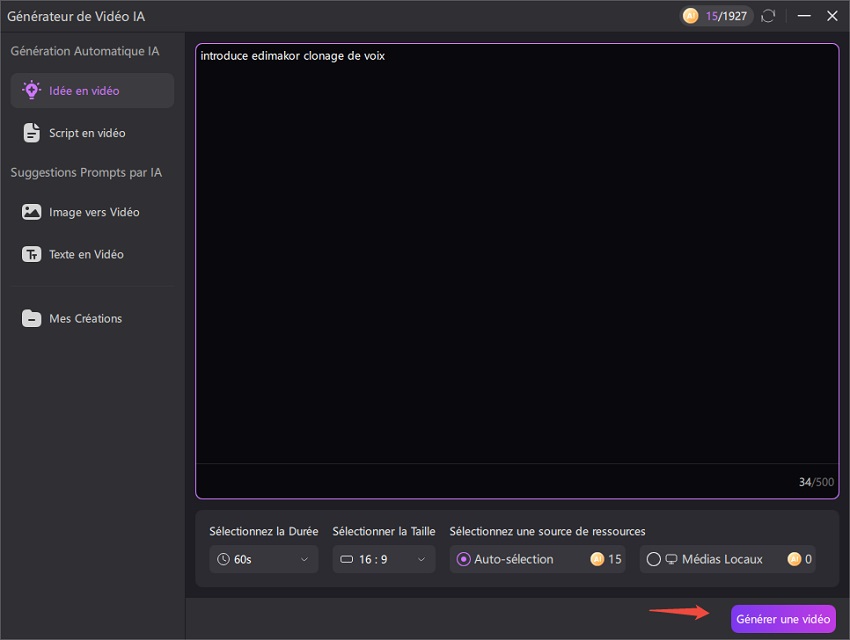Image resolution: width=850 pixels, height=640 pixels.
Task: Click the Générateur de Vidéo IA title text
Action: (x=76, y=16)
